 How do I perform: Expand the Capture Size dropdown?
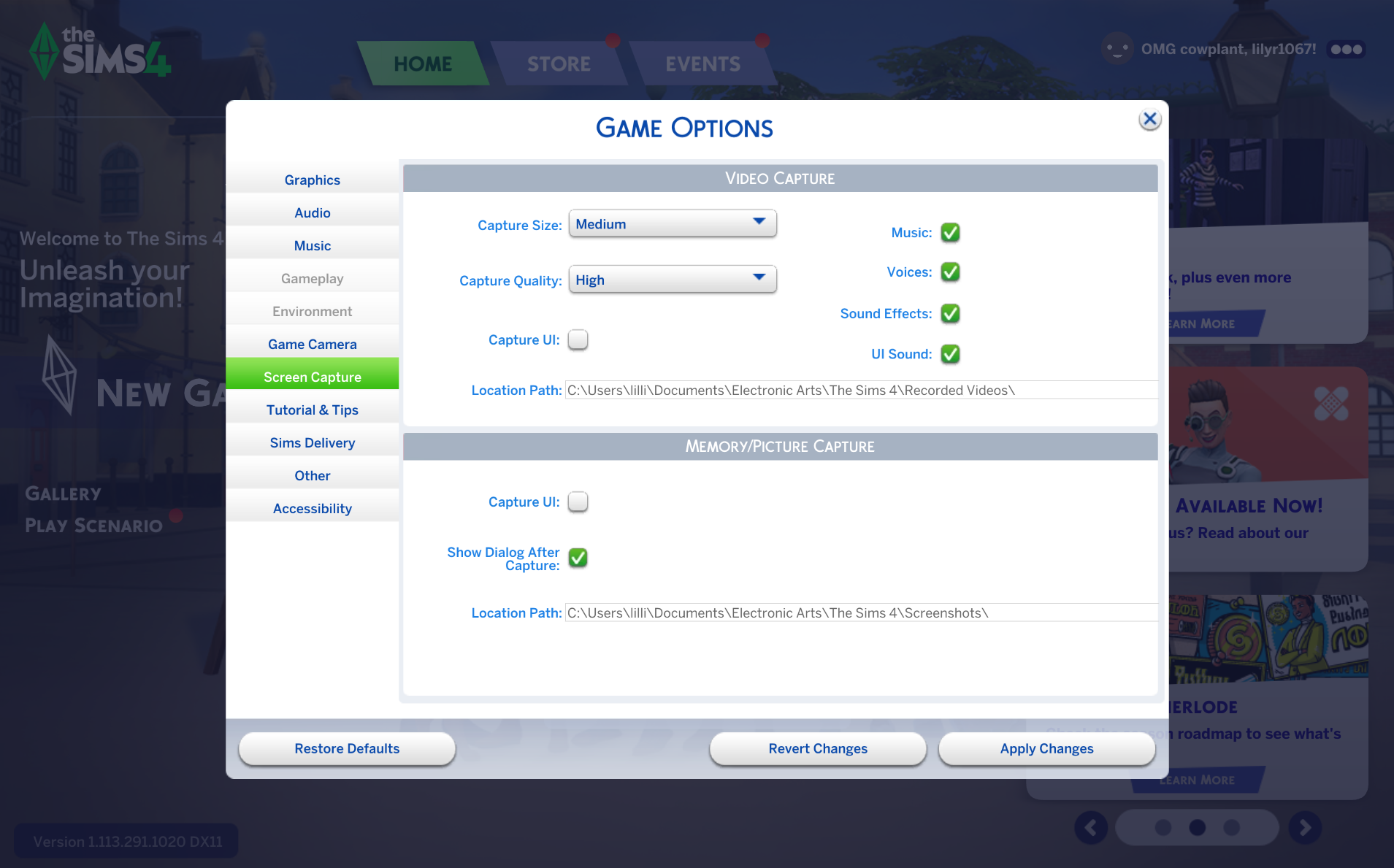tap(672, 223)
